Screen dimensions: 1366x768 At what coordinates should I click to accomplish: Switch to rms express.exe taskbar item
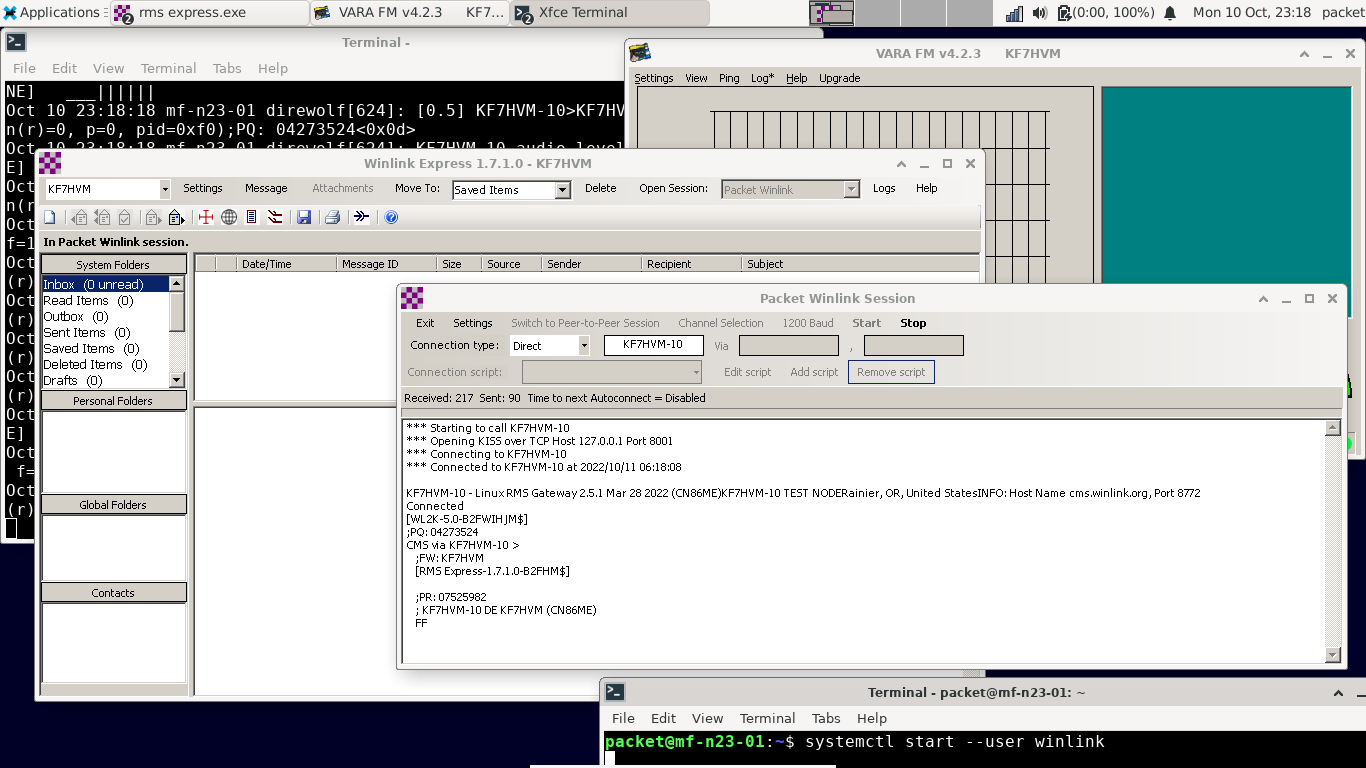click(x=210, y=13)
